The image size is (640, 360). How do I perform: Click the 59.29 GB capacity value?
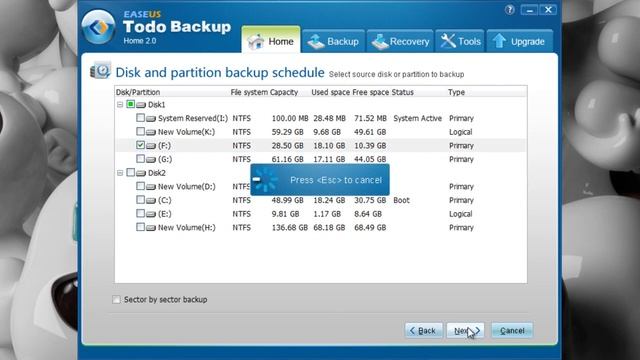pos(288,132)
